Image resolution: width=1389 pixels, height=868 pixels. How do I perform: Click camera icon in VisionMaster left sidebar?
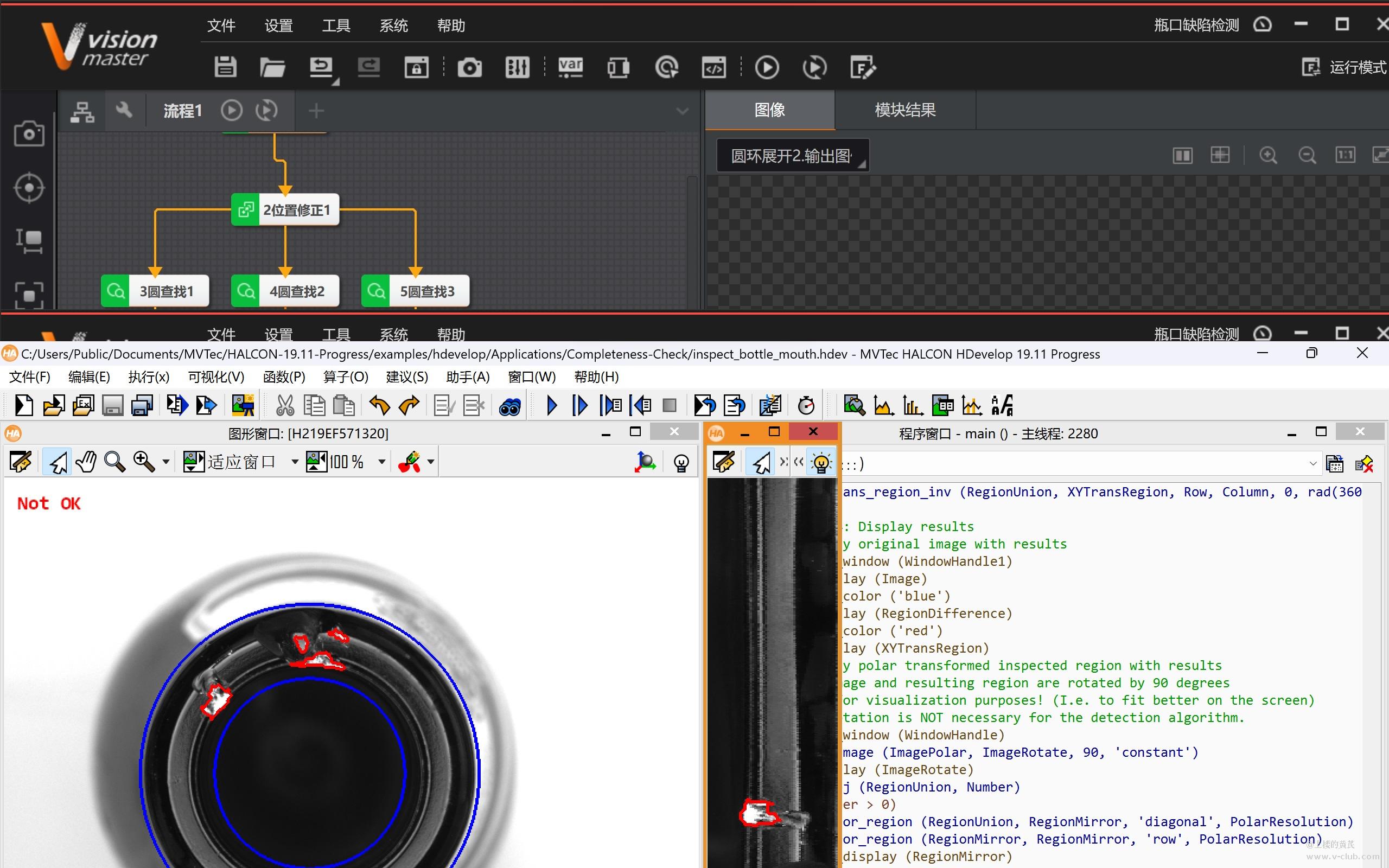click(29, 134)
